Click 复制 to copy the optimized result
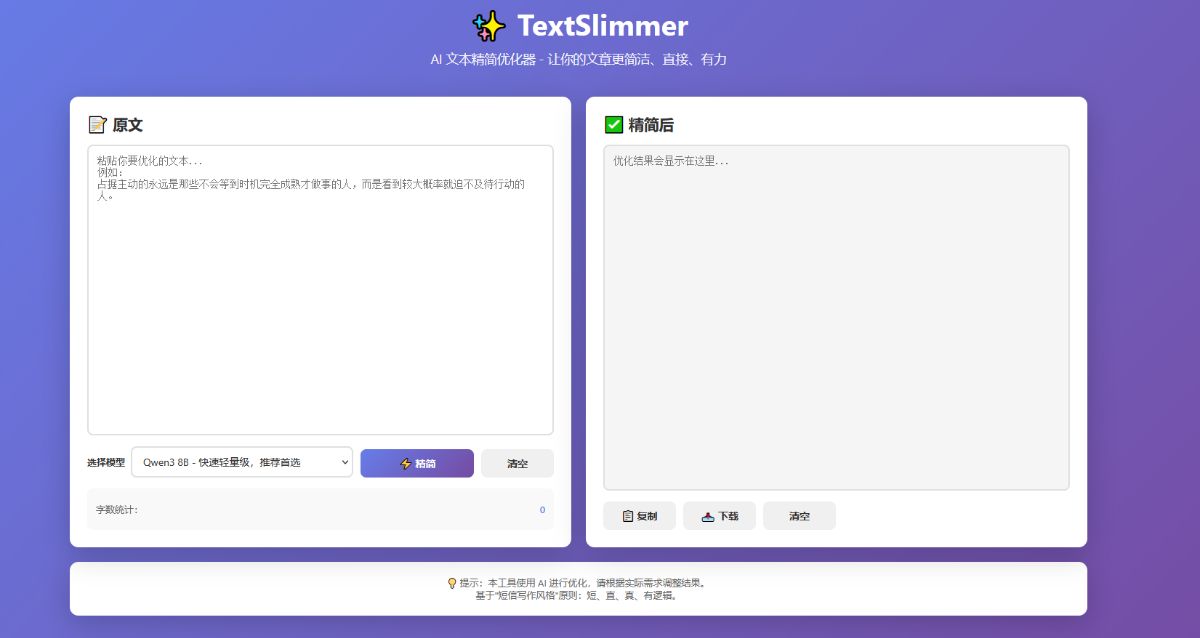Viewport: 1200px width, 638px height. (x=639, y=515)
